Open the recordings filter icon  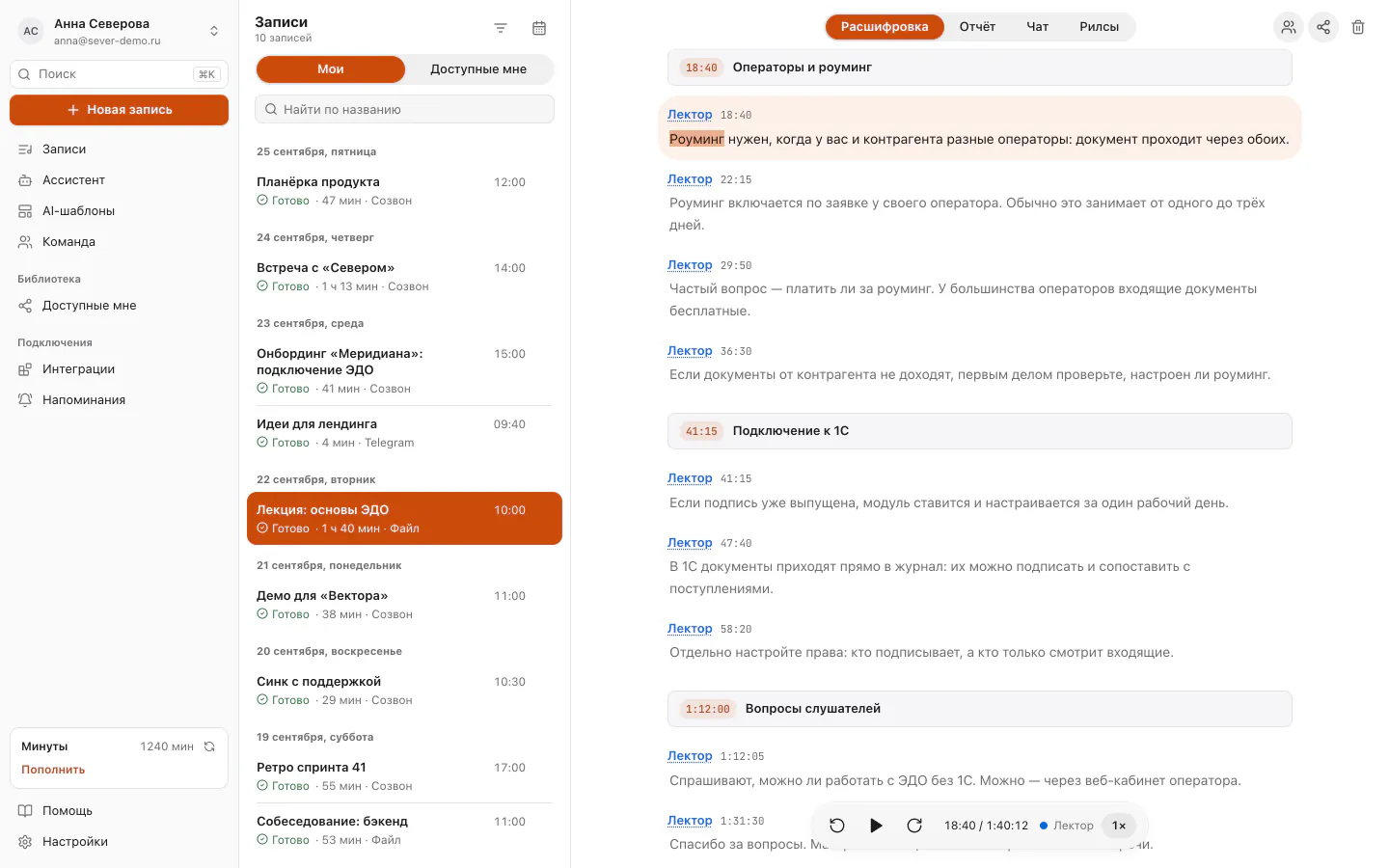point(501,29)
